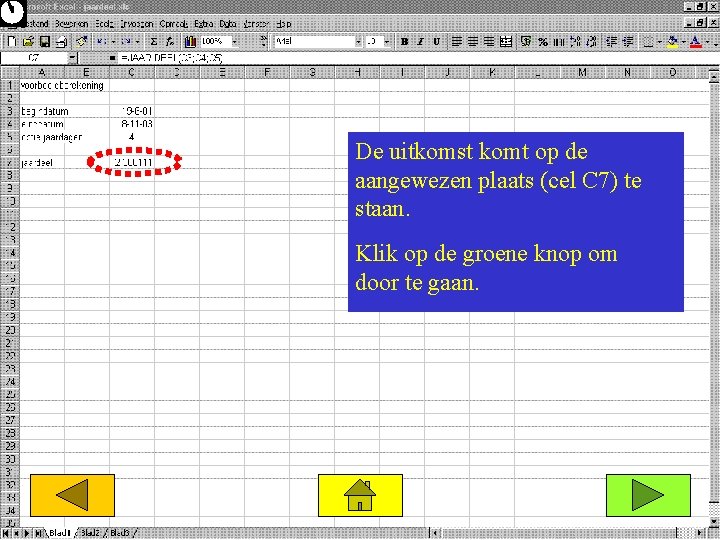
Task: Open the Extra menu
Action: click(x=203, y=24)
